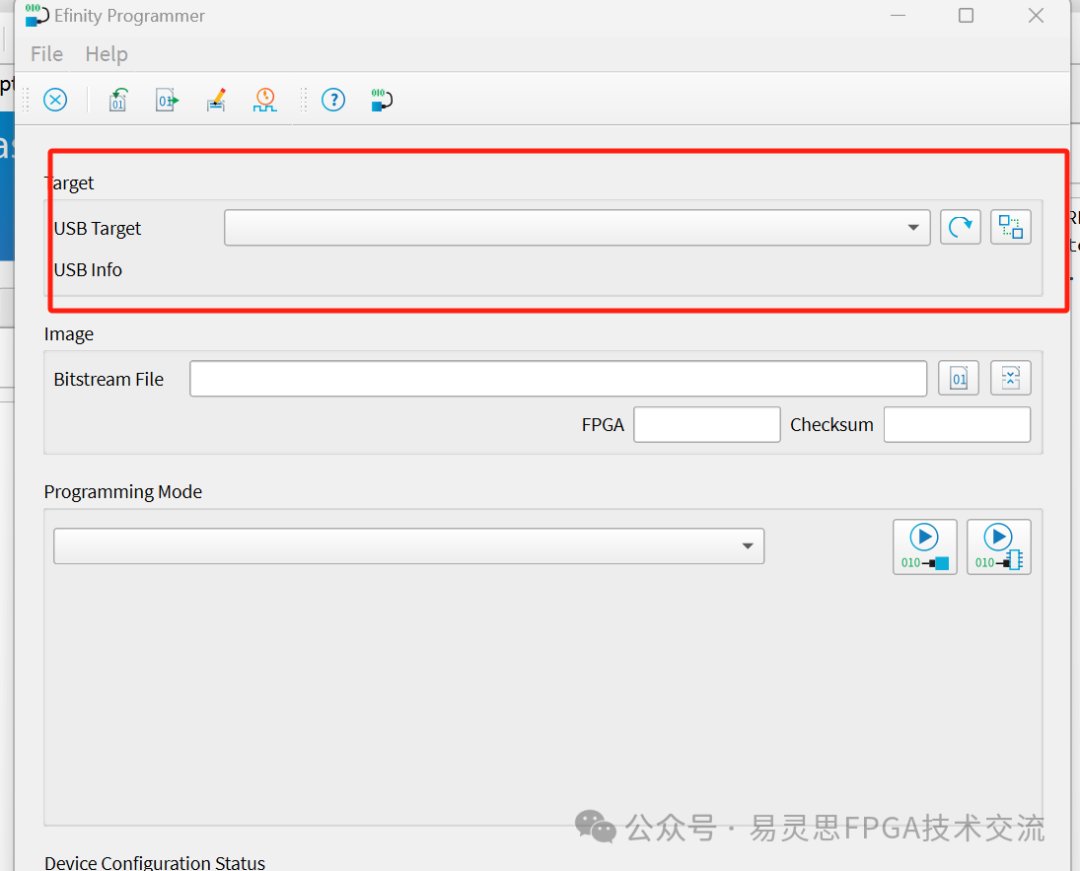Click the Device Configuration Status heading

pyautogui.click(x=154, y=862)
